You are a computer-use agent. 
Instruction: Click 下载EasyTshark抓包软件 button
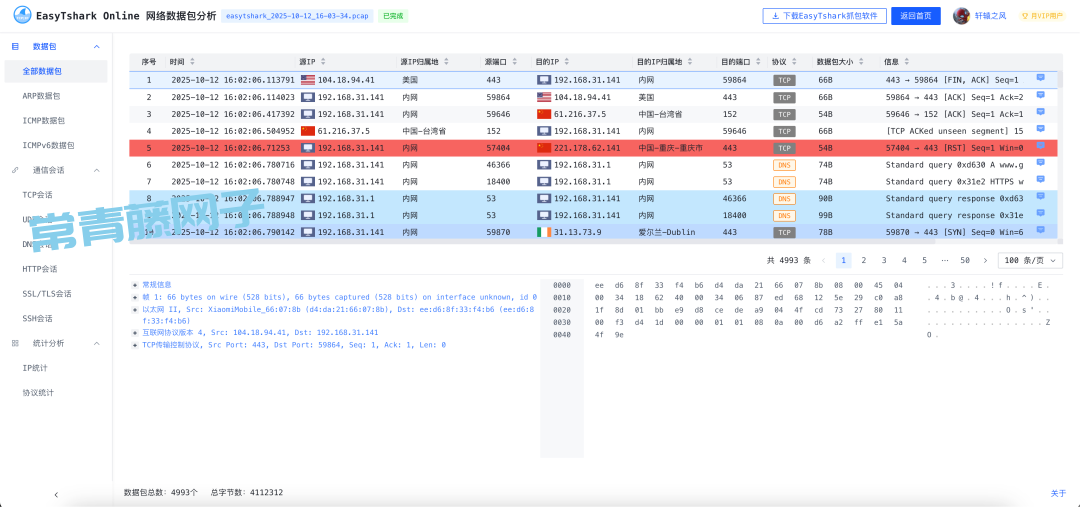point(824,16)
